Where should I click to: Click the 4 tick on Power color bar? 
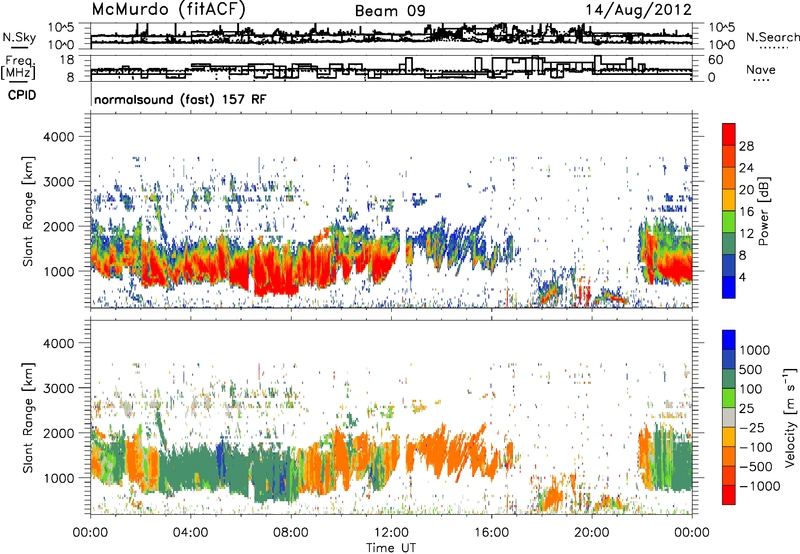click(x=742, y=277)
